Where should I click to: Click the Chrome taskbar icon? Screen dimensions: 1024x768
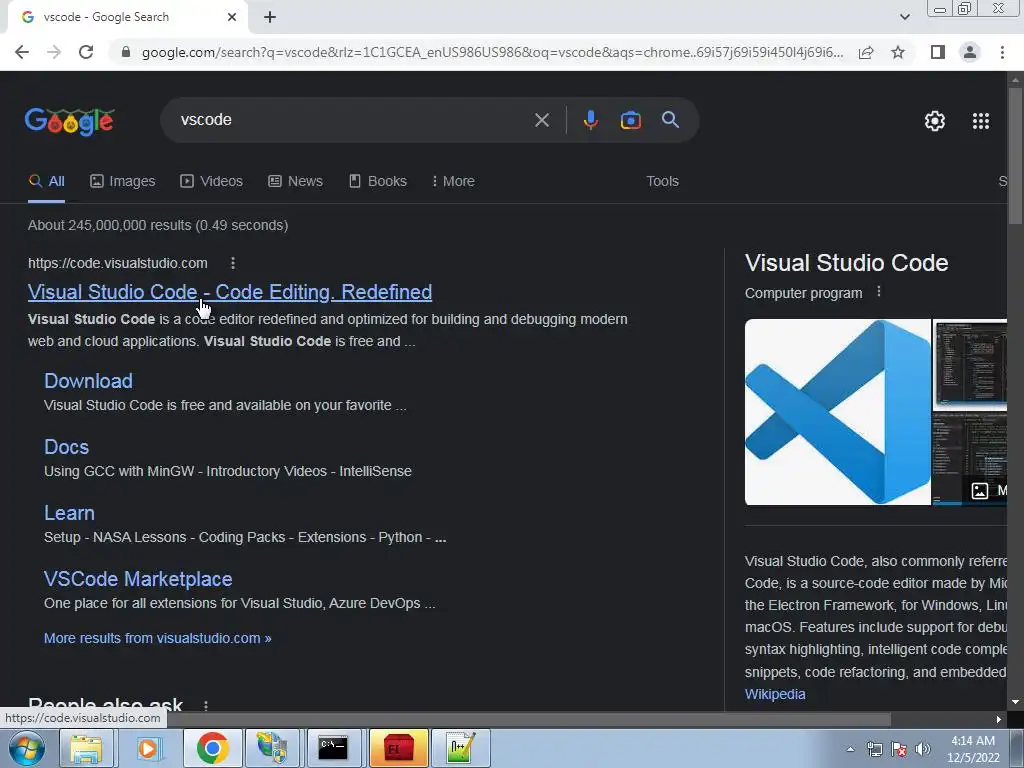212,748
